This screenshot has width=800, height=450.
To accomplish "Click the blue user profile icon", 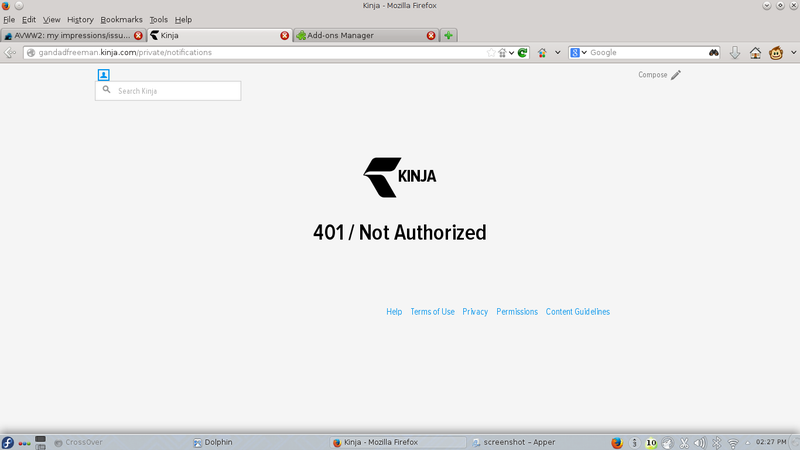I will click(104, 74).
